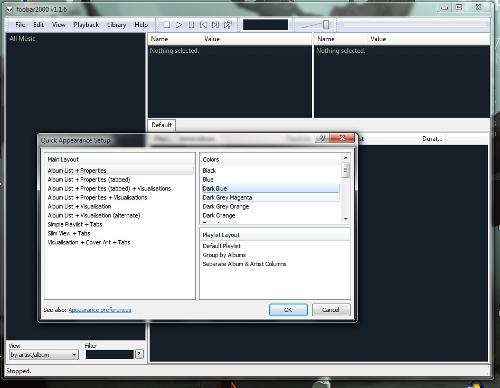
Task: Select Default Playlist layout
Action: point(221,246)
